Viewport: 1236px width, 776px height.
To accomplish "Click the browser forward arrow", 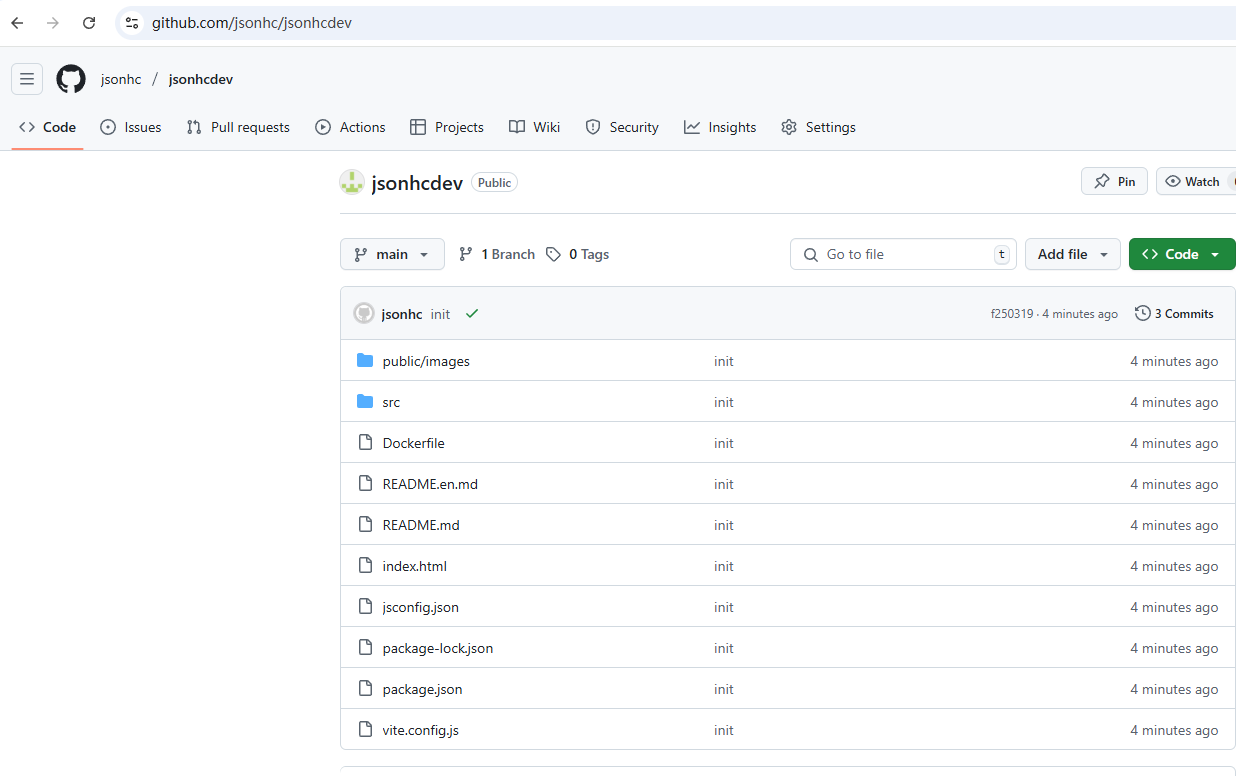I will click(x=53, y=23).
